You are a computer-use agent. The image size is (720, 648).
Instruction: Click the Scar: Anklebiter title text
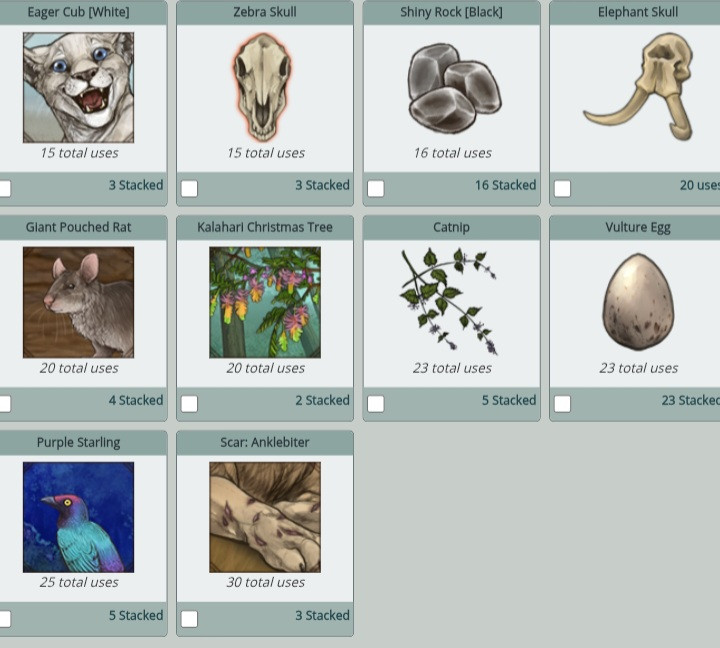pos(265,442)
